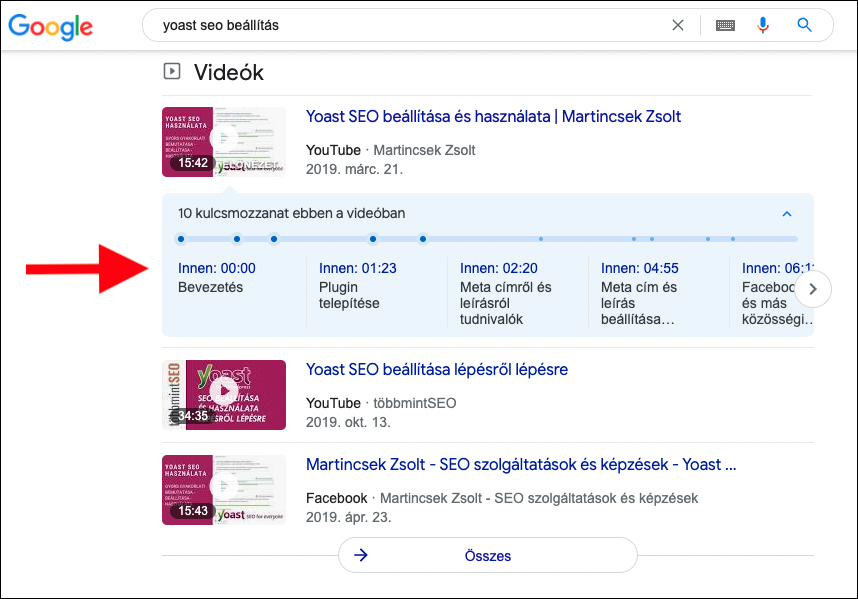The width and height of the screenshot is (858, 599).
Task: Start voice search with microphone icon
Action: pyautogui.click(x=763, y=25)
